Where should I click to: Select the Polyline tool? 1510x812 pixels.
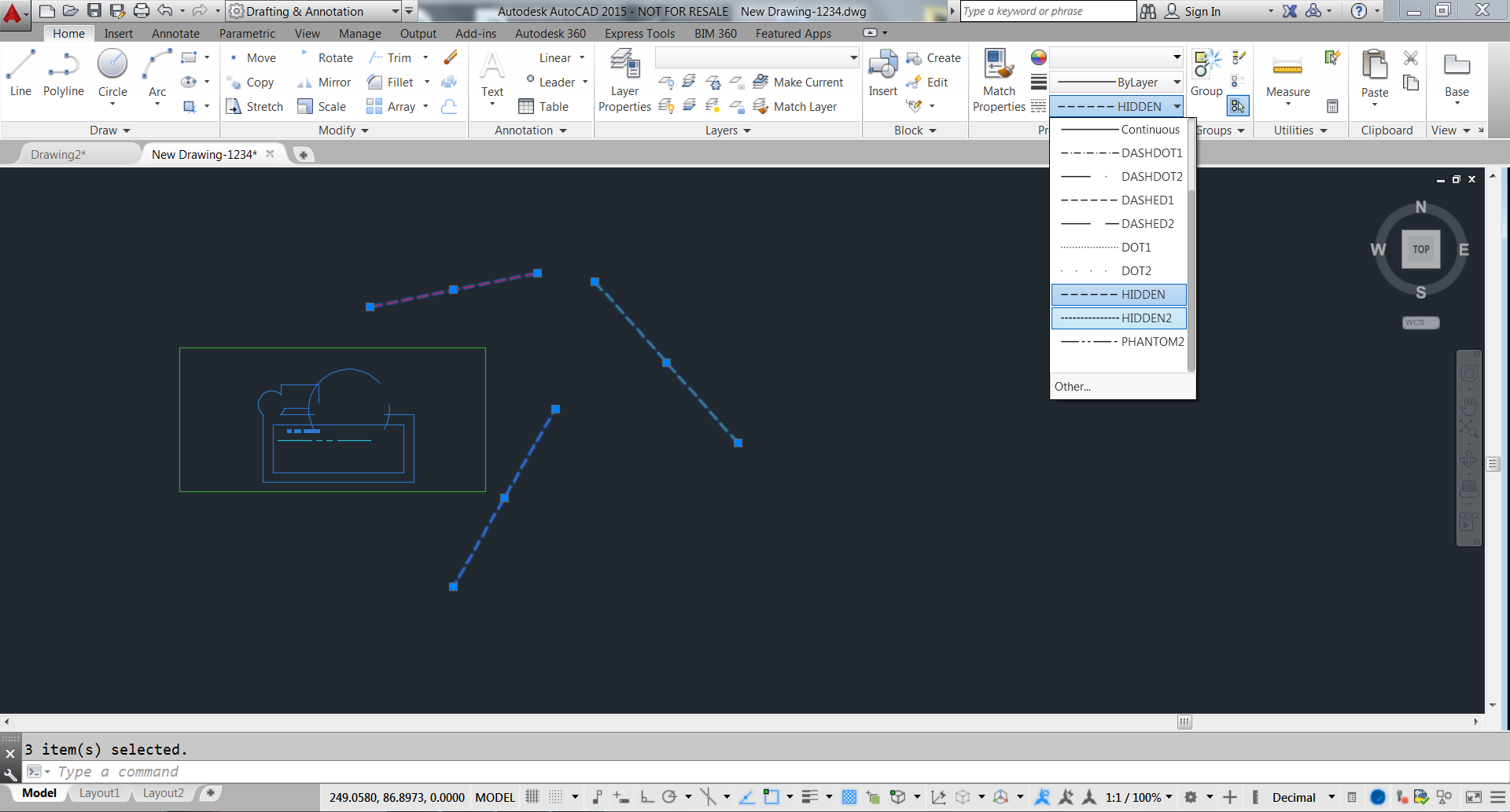pos(63,73)
